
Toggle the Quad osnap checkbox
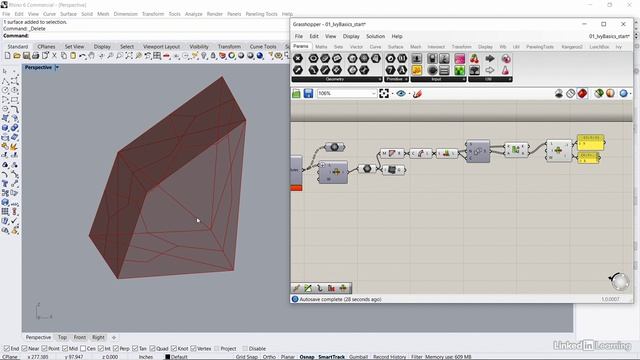(152, 349)
